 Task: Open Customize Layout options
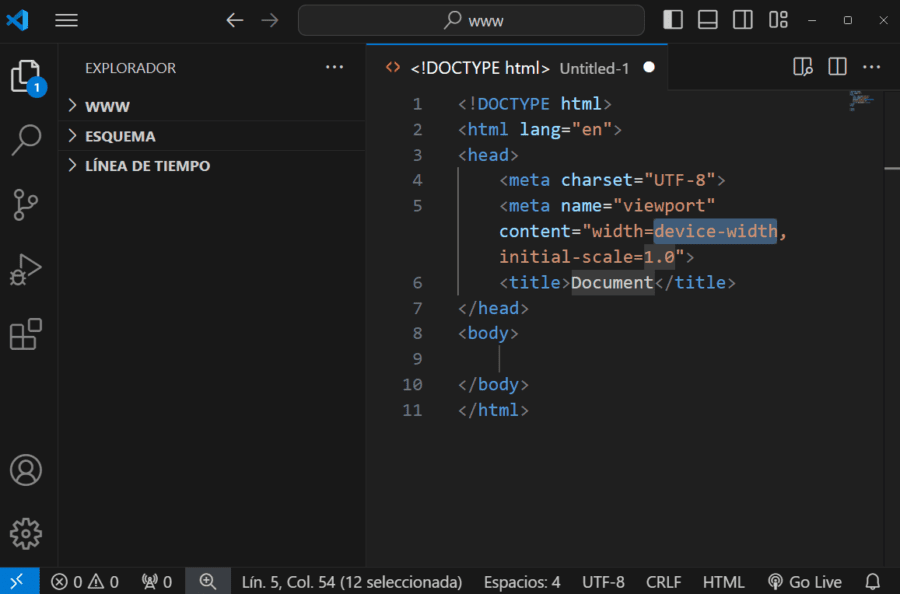click(x=778, y=20)
